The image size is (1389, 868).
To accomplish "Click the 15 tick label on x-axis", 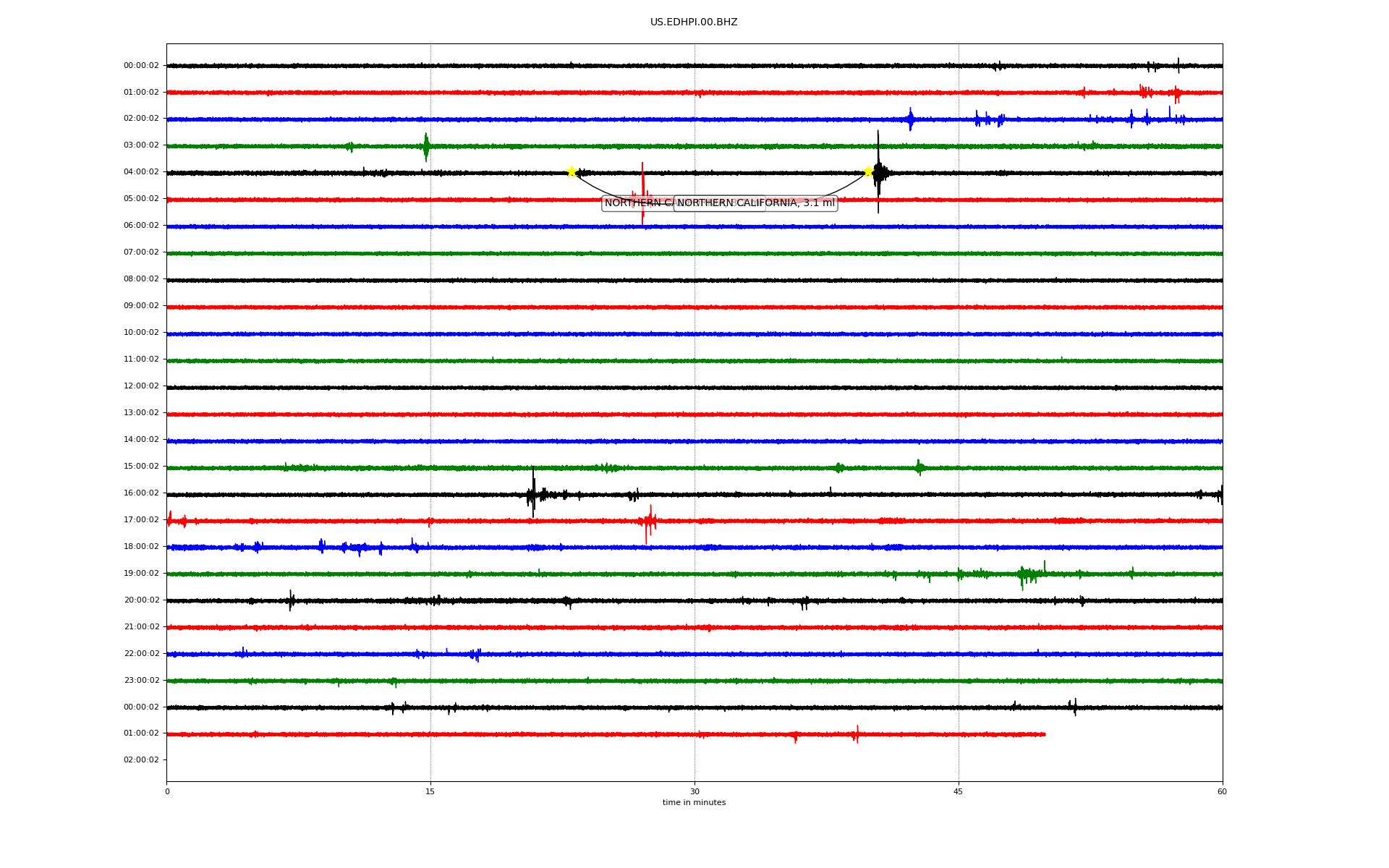I will point(430,791).
